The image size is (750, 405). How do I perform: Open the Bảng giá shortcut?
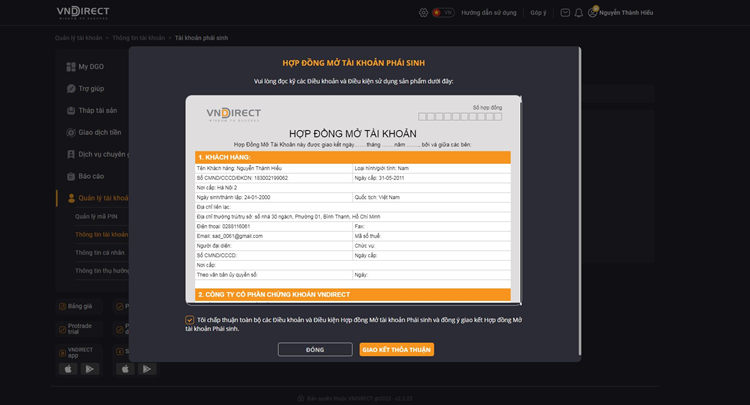(80, 306)
